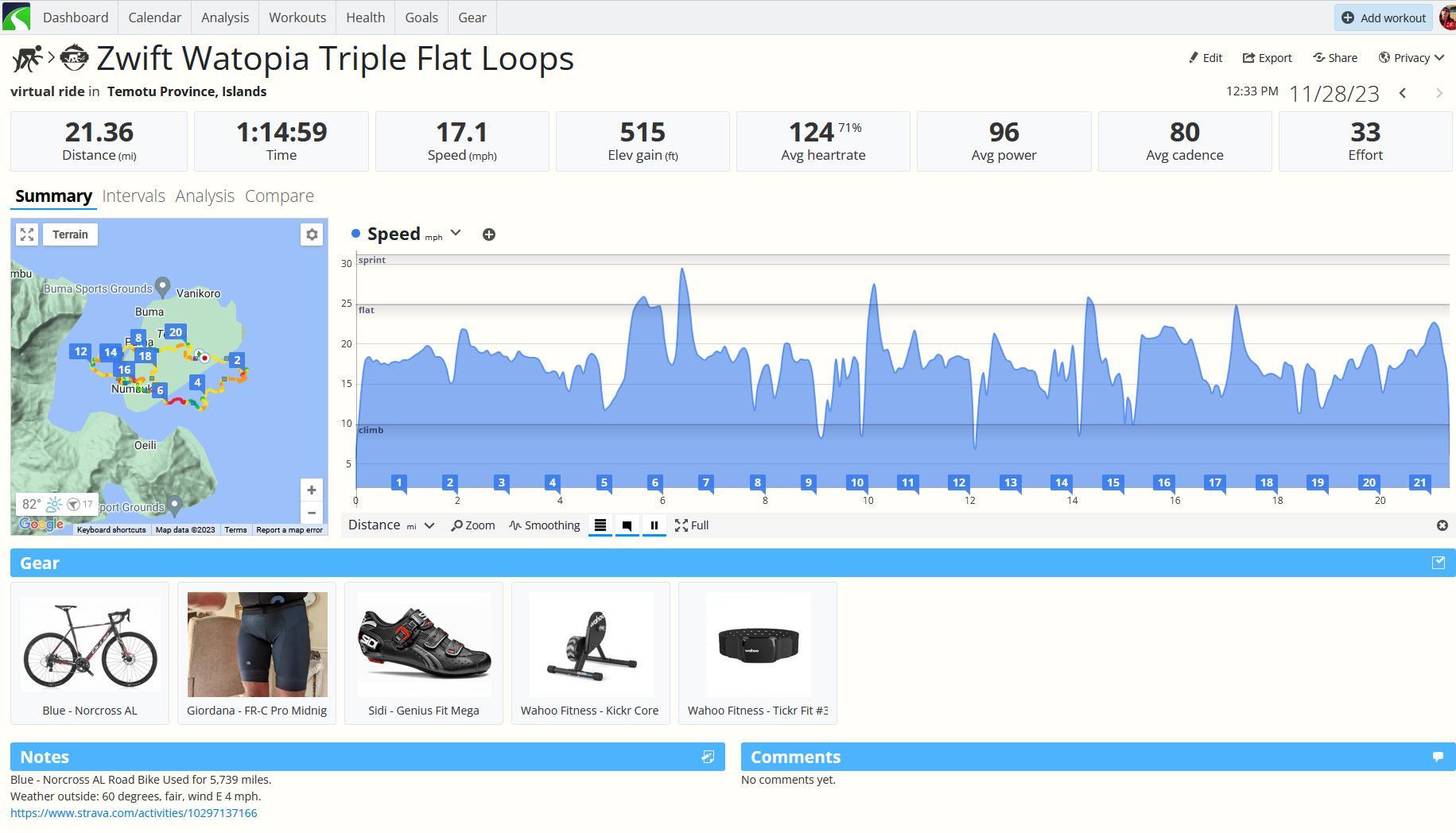Viewport: 1456px width, 833px height.
Task: Zoom in on the map
Action: pos(312,490)
